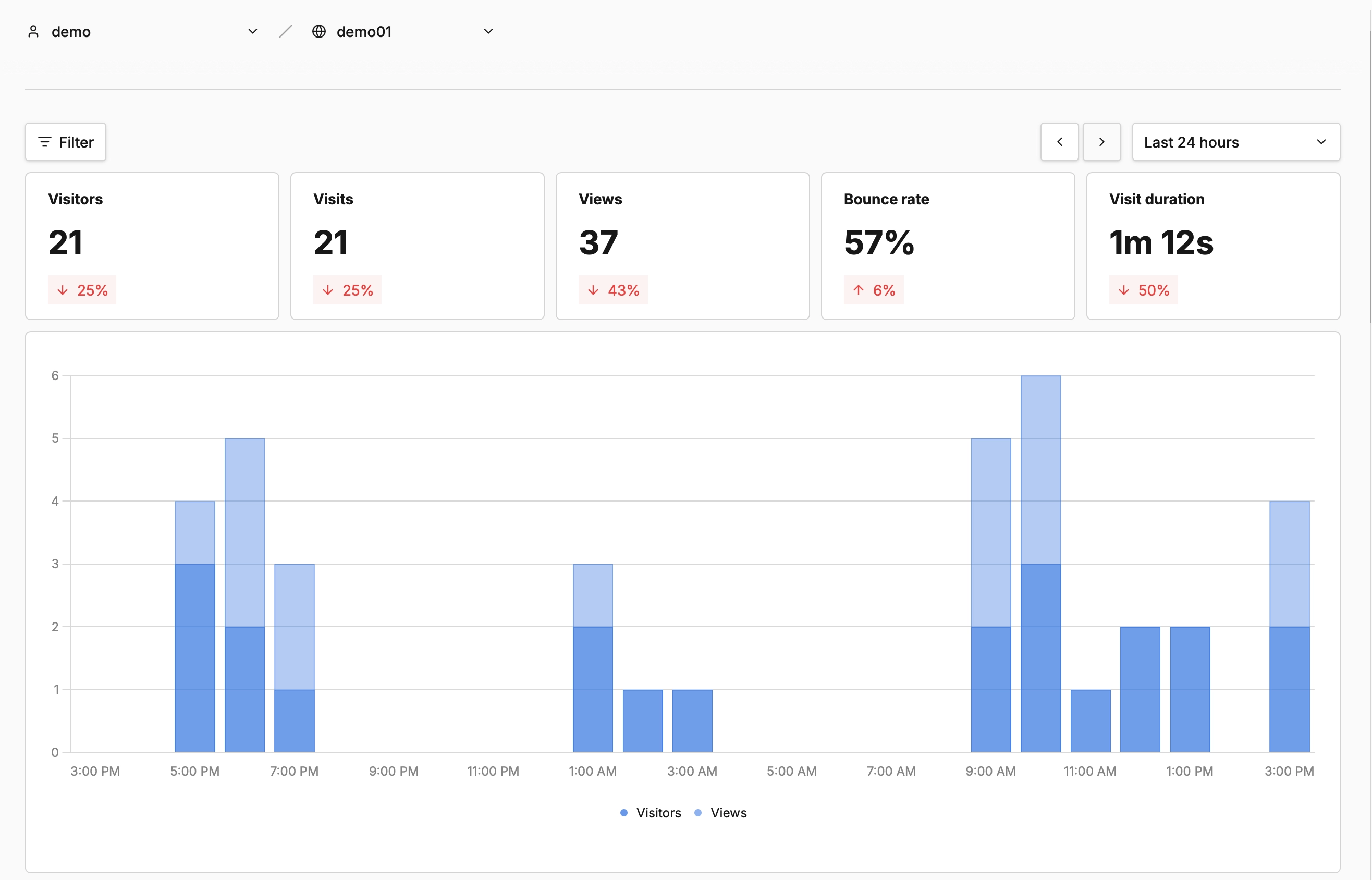Click the Filter button

(x=66, y=142)
